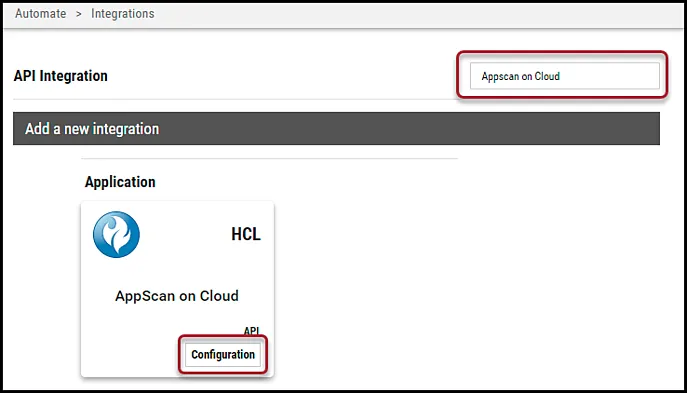This screenshot has height=393, width=687.
Task: Click the API label on the card
Action: [x=251, y=330]
